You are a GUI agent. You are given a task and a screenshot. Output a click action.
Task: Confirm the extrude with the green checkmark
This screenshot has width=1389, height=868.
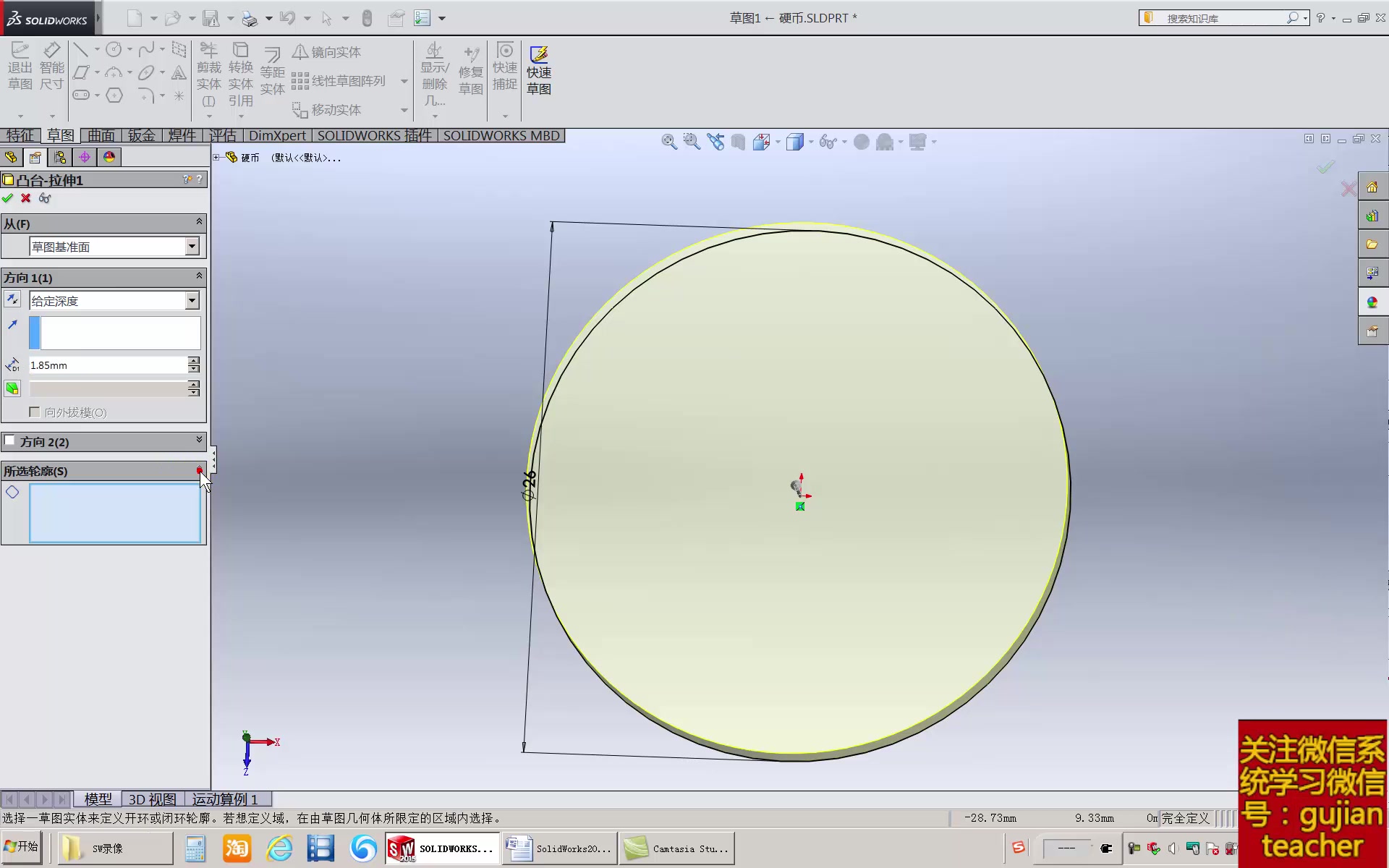8,197
